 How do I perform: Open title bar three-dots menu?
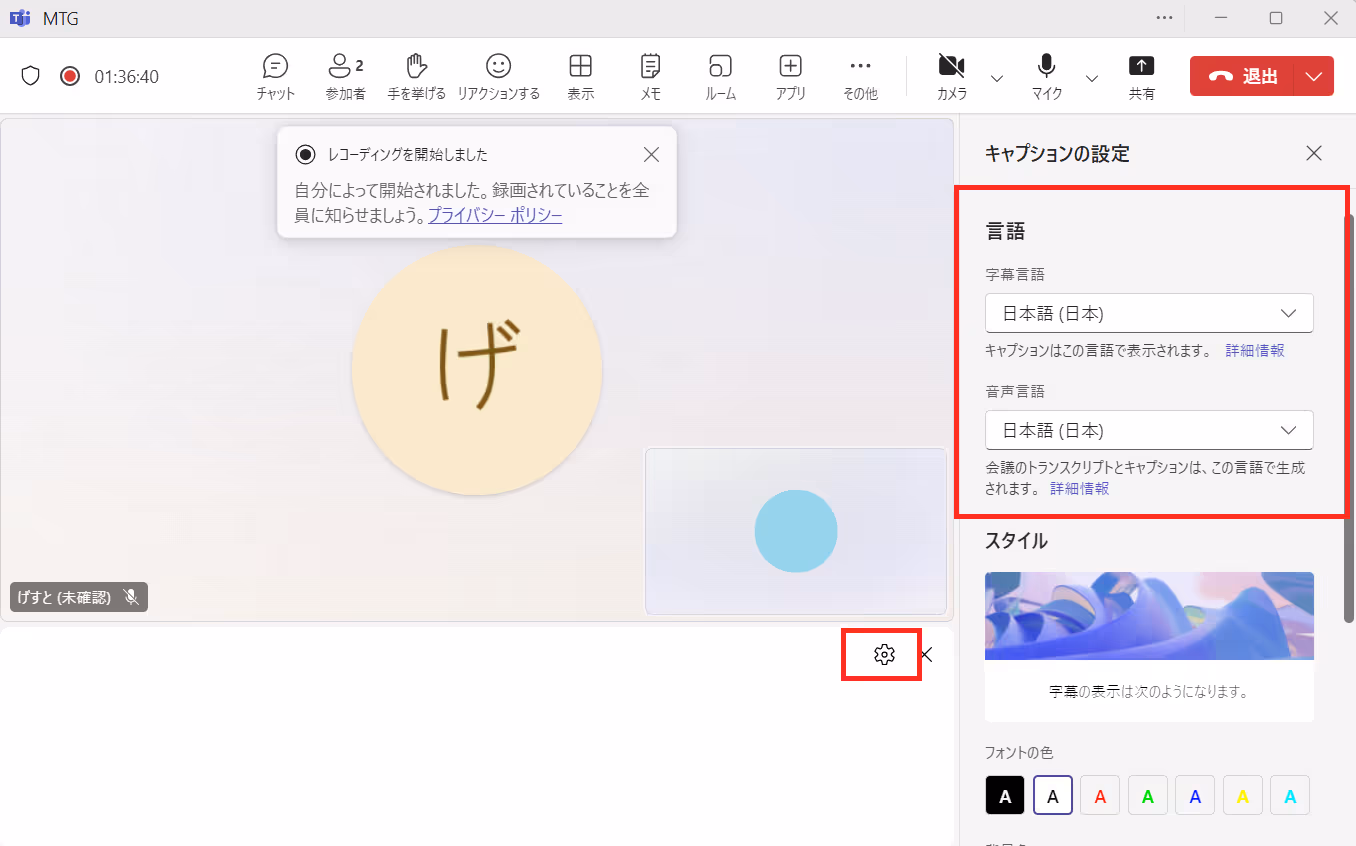(1164, 18)
